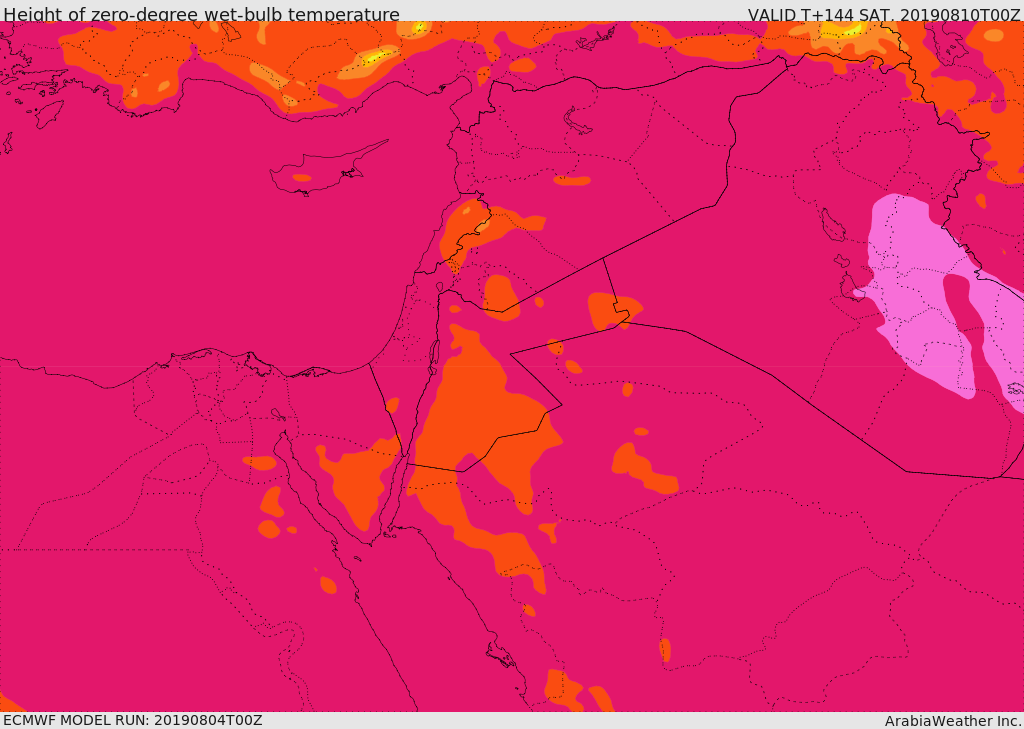This screenshot has height=729, width=1024.
Task: Select the 'ArabiaWeather Inc' credit text
Action: [x=954, y=721]
